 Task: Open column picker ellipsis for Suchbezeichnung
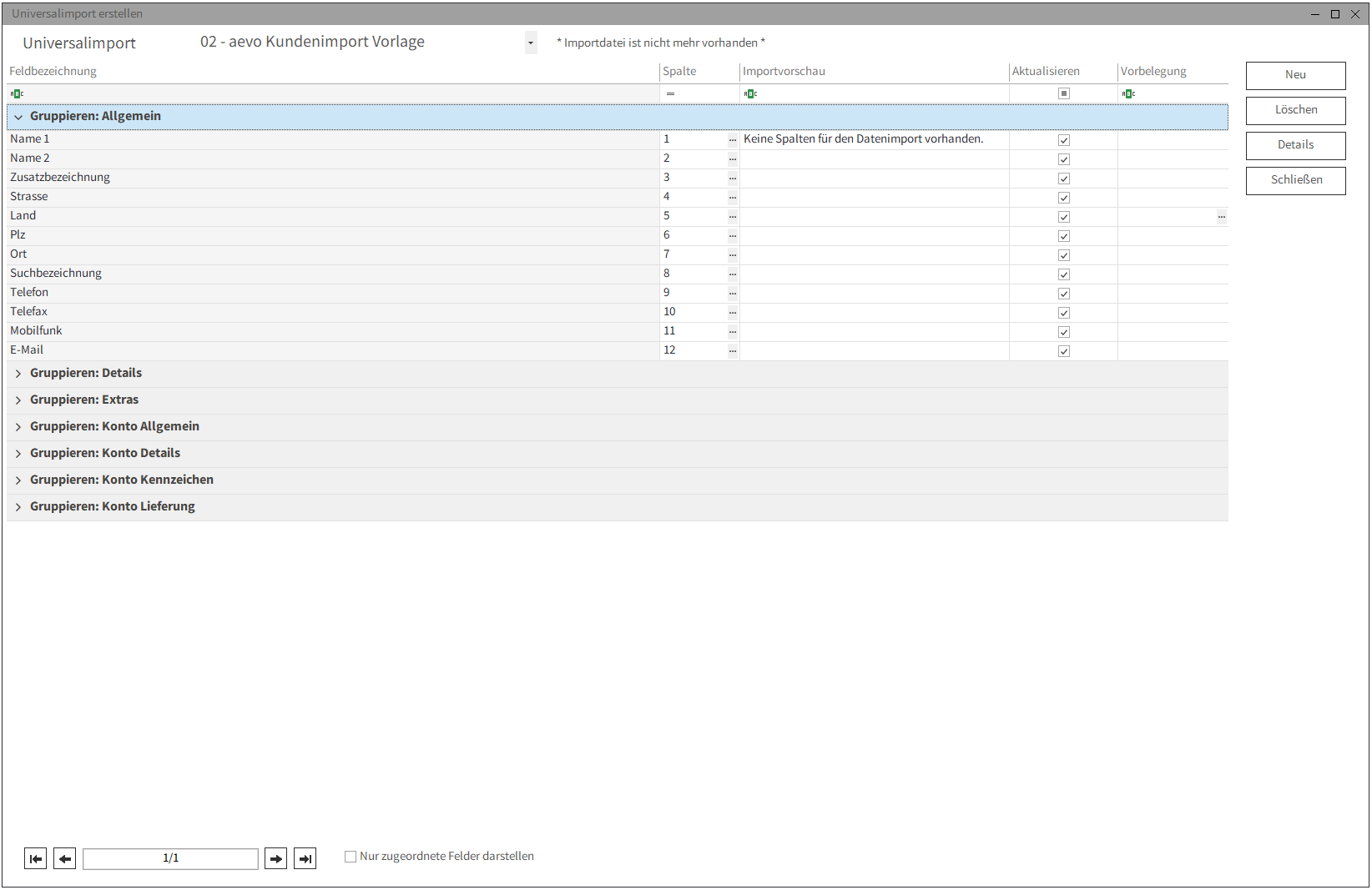click(x=733, y=274)
